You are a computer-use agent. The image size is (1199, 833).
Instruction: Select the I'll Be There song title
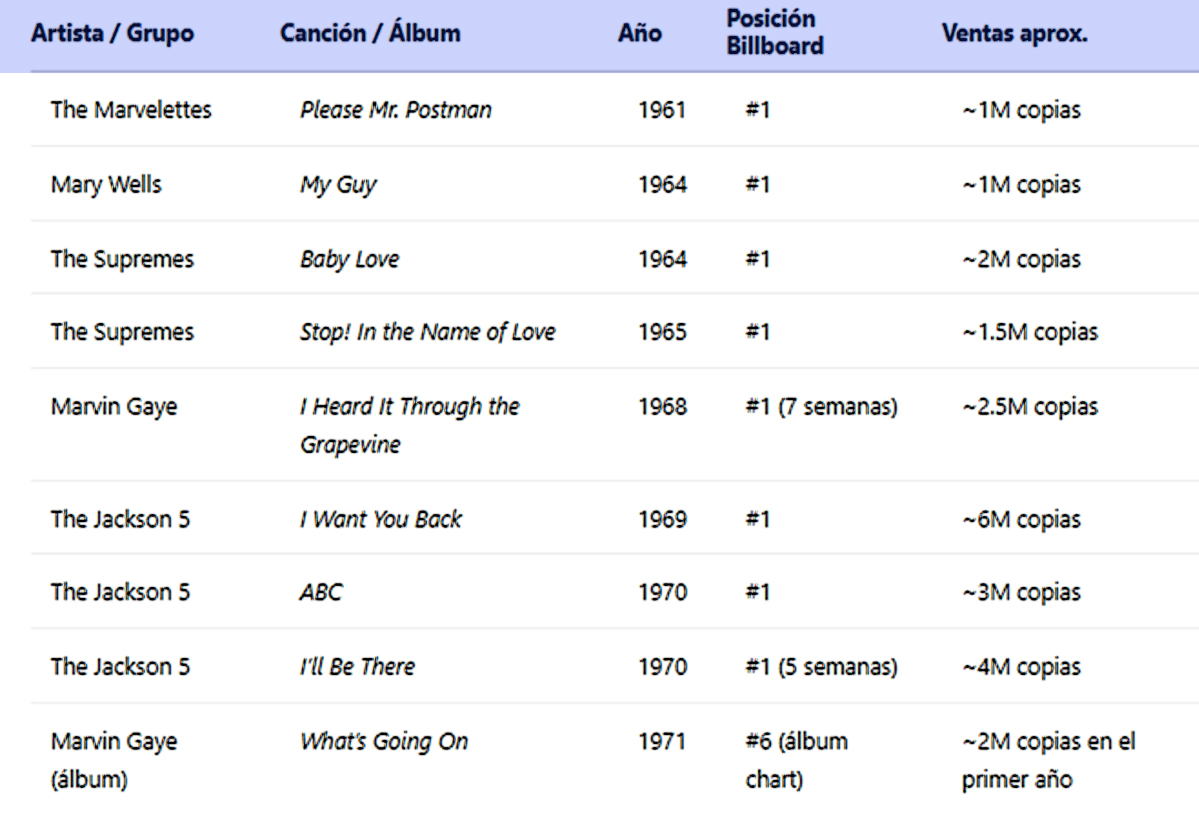357,666
